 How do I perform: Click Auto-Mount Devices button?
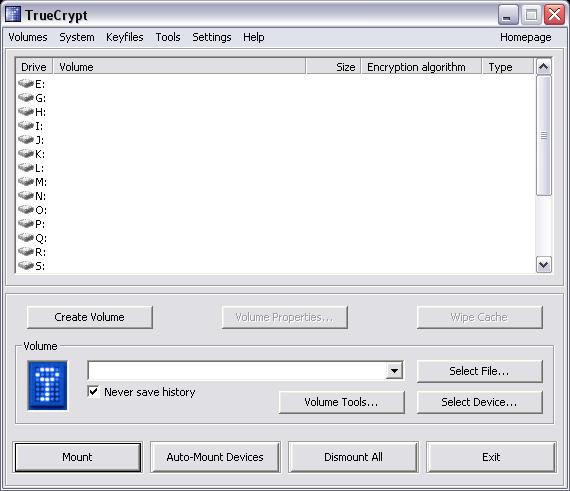(x=215, y=457)
